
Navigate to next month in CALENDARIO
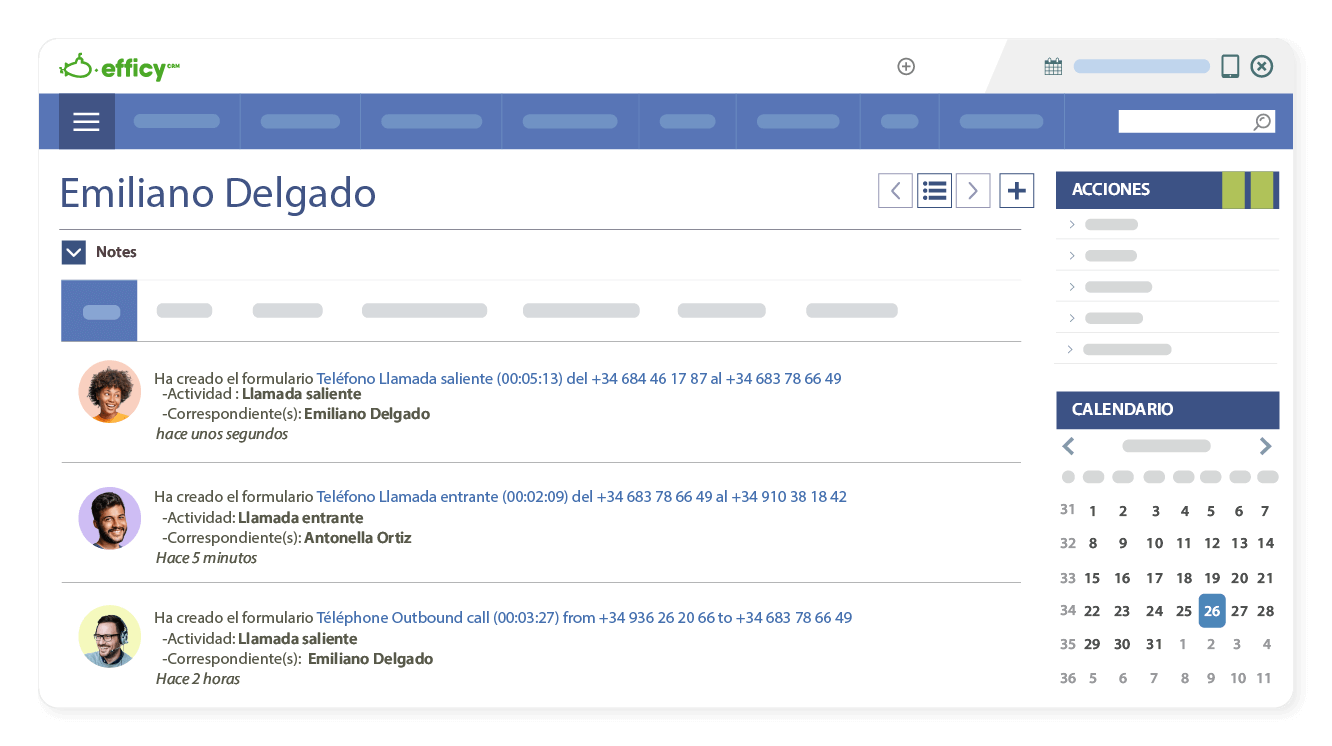pos(1265,446)
